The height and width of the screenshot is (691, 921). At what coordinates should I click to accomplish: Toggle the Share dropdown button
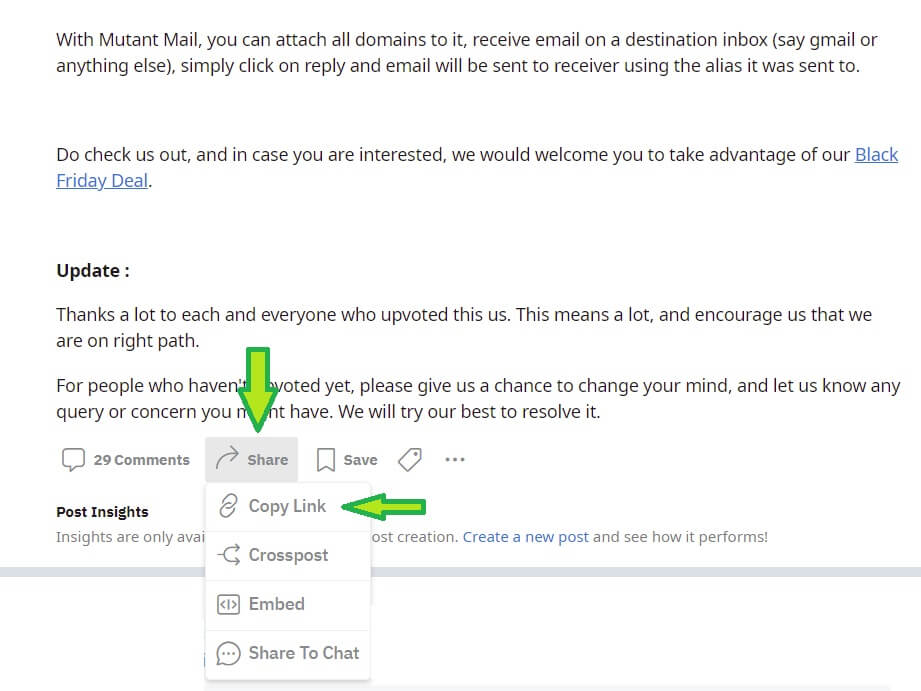(251, 459)
